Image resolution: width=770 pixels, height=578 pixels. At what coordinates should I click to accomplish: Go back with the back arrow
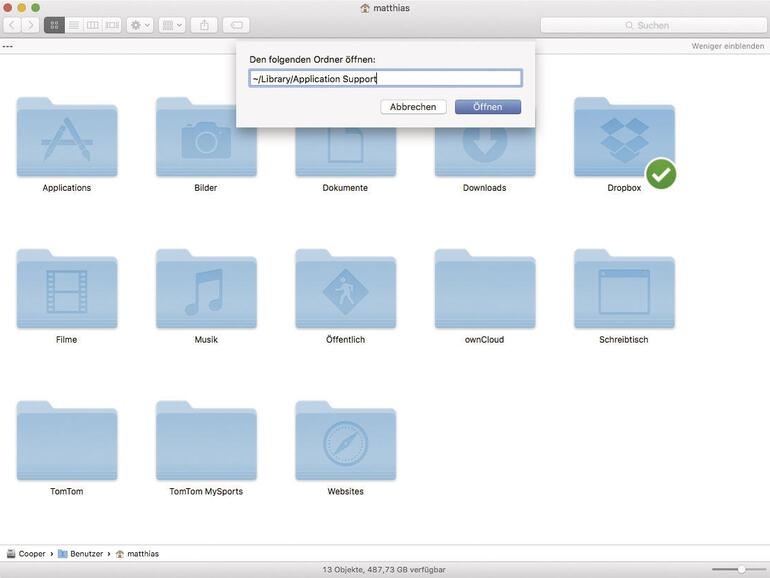coord(12,25)
